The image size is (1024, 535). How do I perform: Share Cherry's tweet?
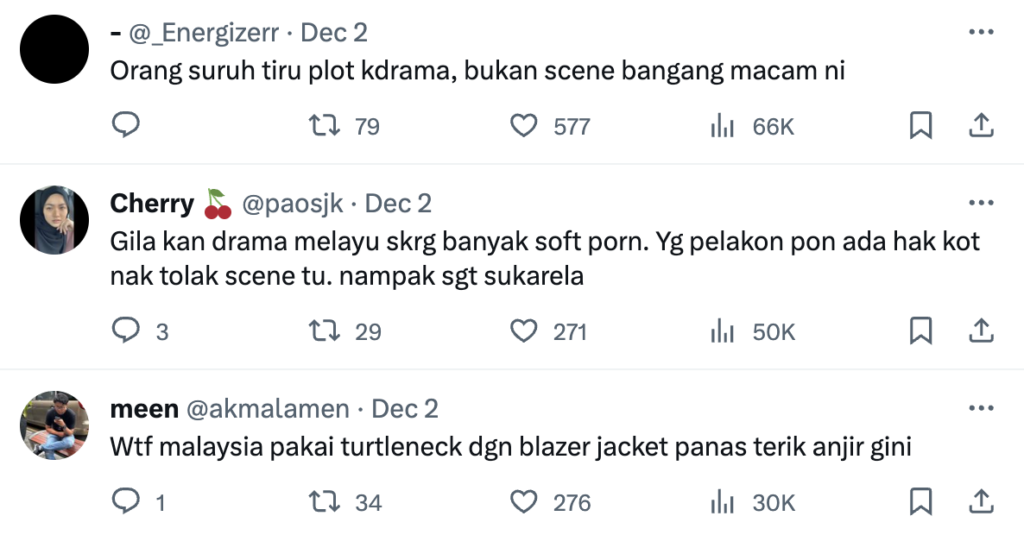tap(982, 330)
